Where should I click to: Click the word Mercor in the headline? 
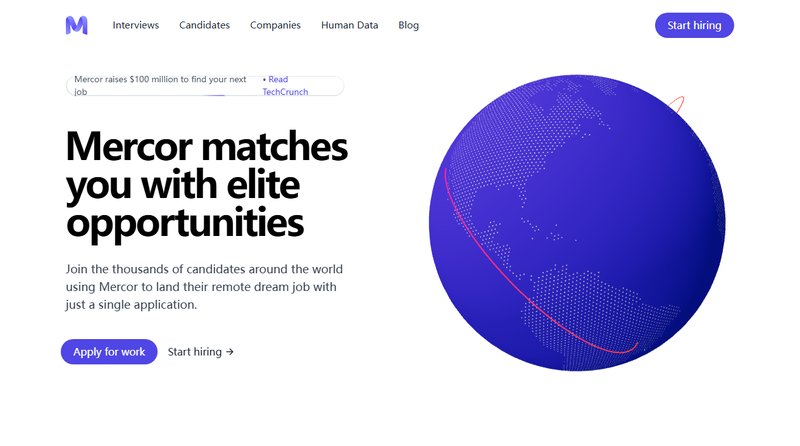(x=130, y=146)
